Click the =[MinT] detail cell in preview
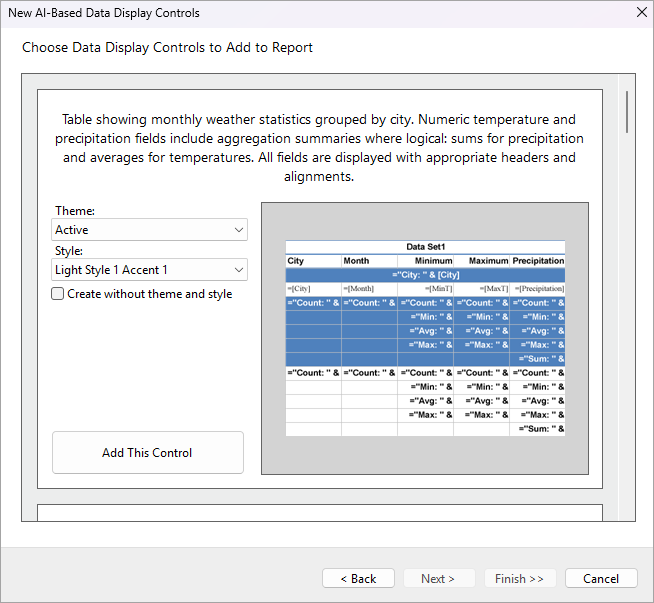Image resolution: width=654 pixels, height=603 pixels. 425,289
